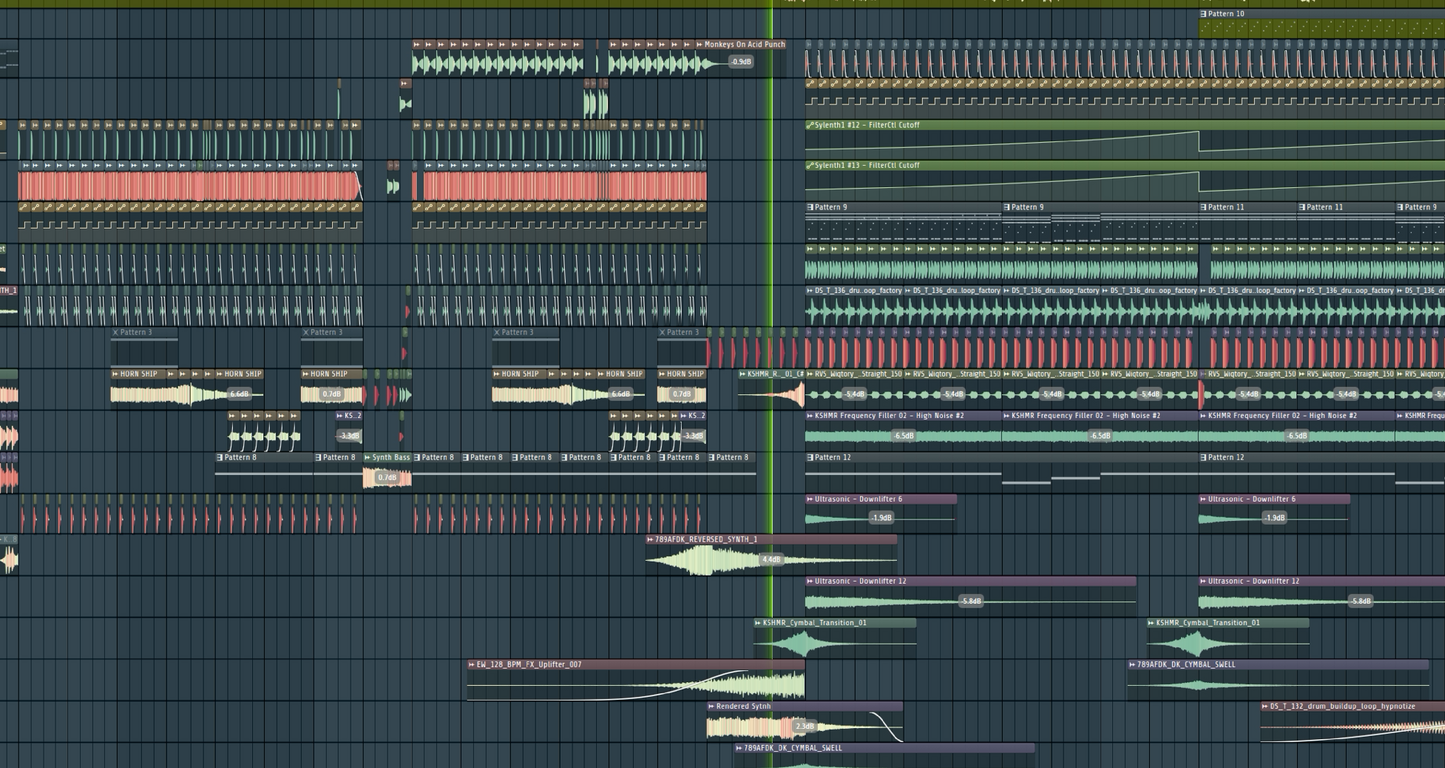Screen dimensions: 1445x768
Task: Select the 4.4dB gain label on REVERSED_SYNTH_1
Action: tap(771, 560)
